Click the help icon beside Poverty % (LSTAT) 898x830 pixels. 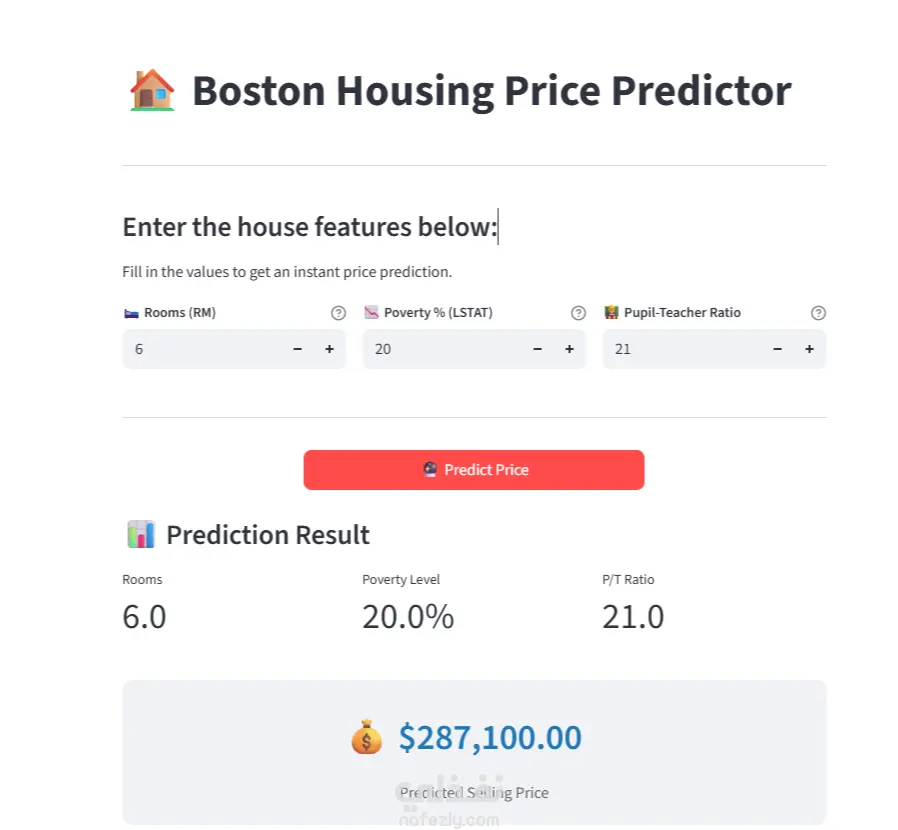(578, 313)
